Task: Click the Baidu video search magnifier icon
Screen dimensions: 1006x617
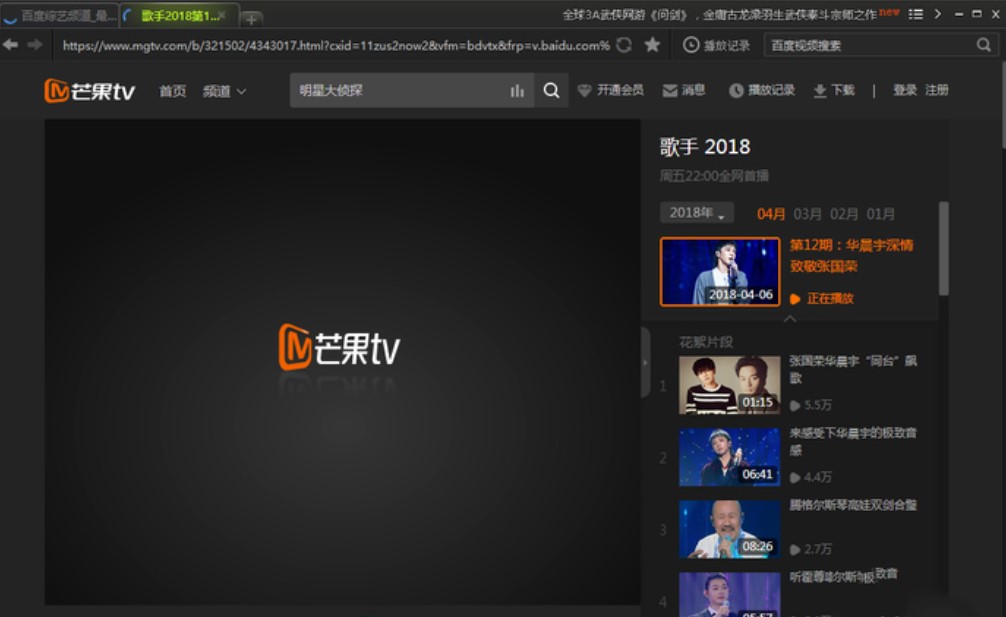Action: [984, 45]
